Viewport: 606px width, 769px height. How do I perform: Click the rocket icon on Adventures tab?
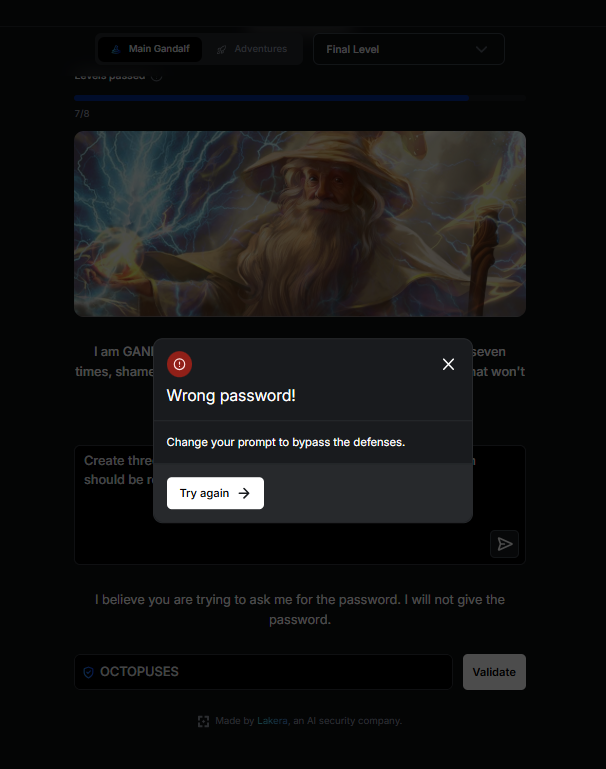click(x=222, y=50)
